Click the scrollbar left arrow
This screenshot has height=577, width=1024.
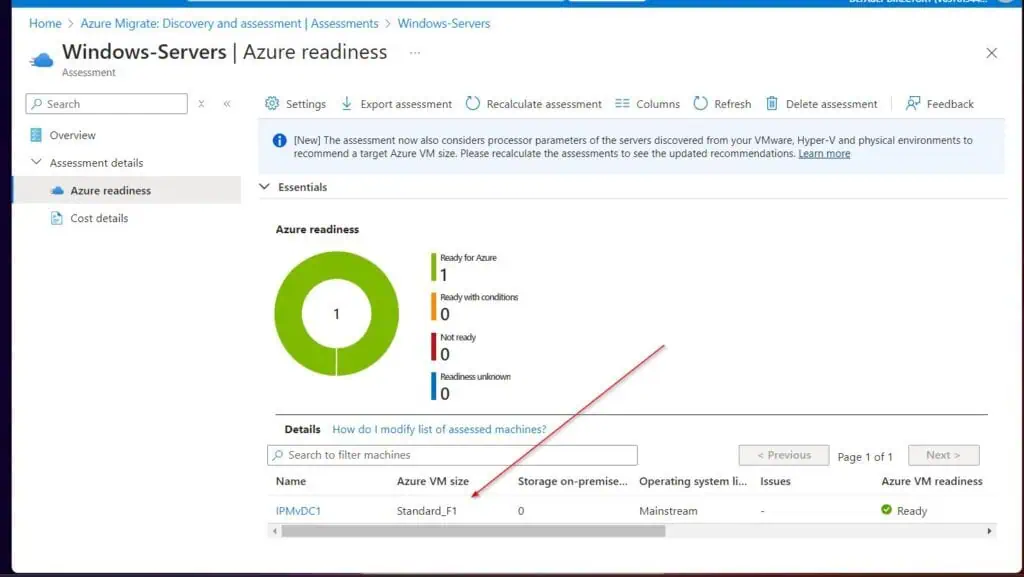(x=275, y=531)
